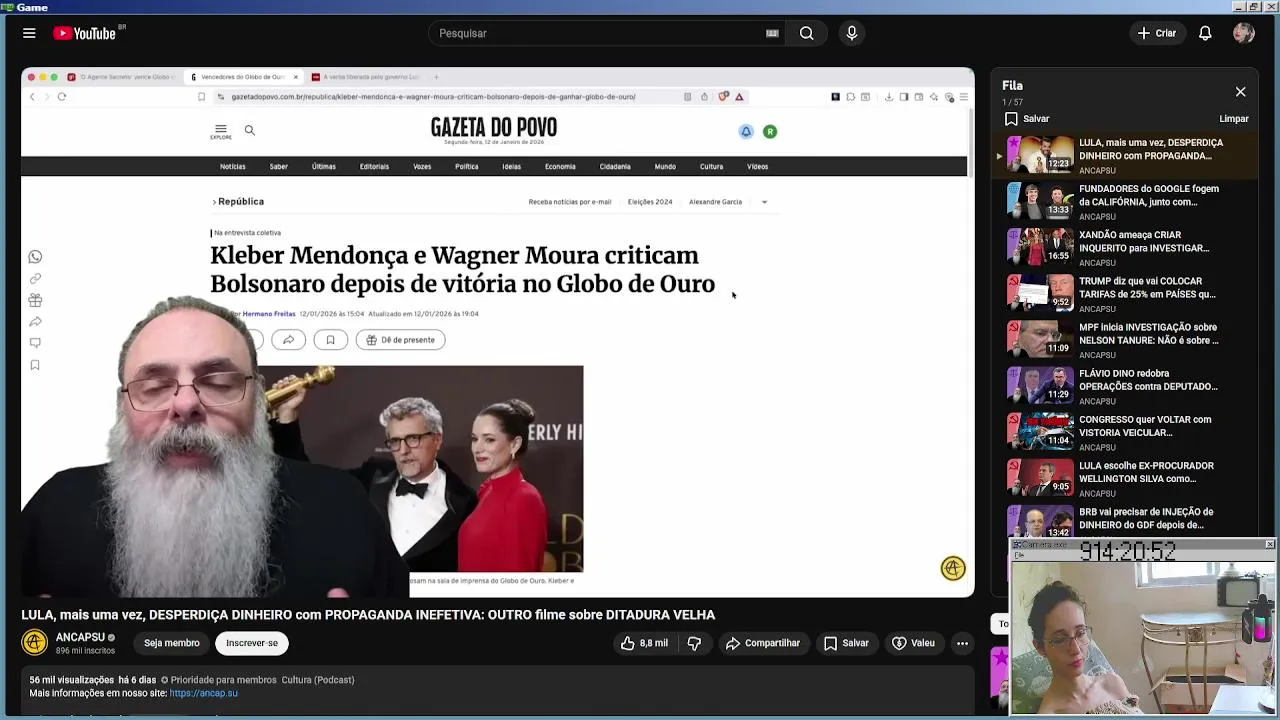The image size is (1280, 720).
Task: Click the Gazeta do Povo logo in video
Action: 494,128
